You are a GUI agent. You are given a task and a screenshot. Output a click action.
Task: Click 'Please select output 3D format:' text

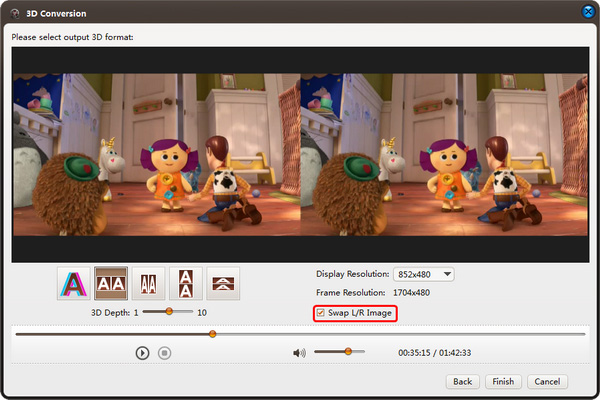(72, 37)
